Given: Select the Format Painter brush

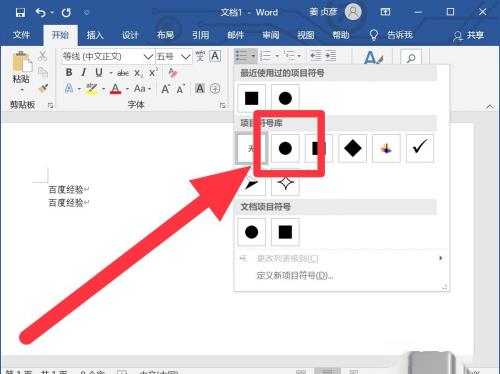Looking at the screenshot, I should 43,88.
